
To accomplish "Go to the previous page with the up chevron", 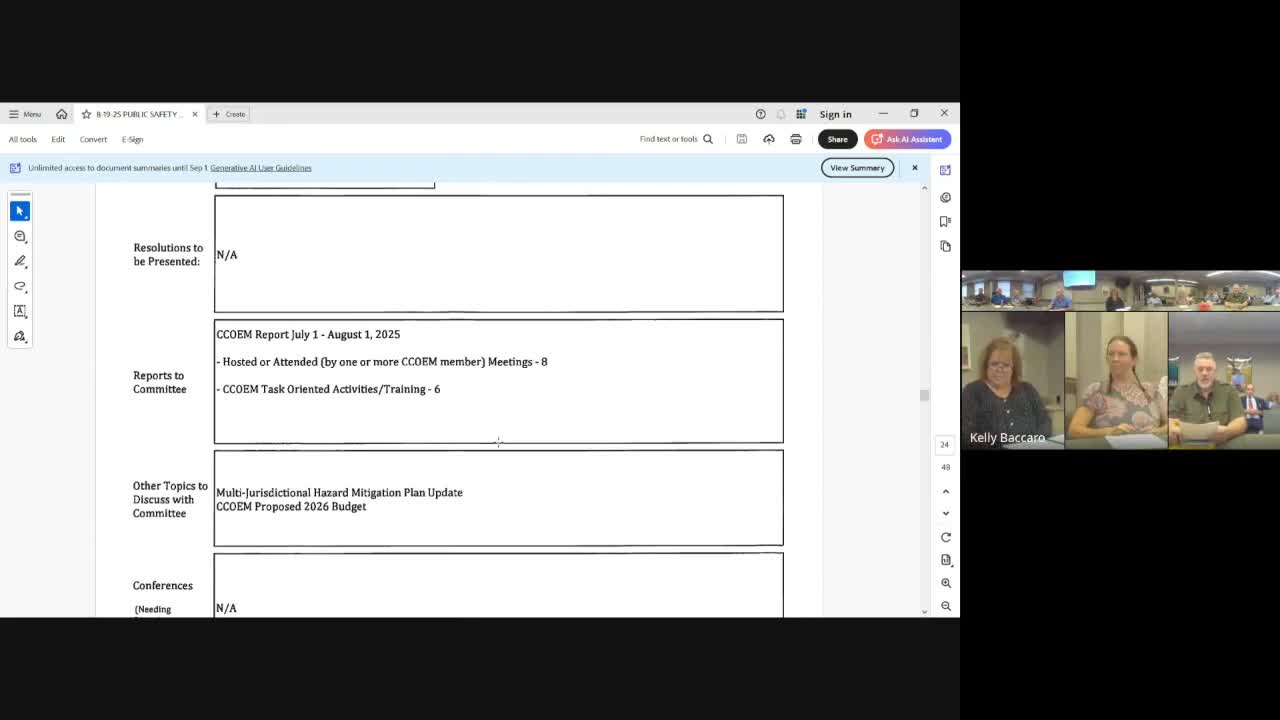I will click(x=945, y=491).
